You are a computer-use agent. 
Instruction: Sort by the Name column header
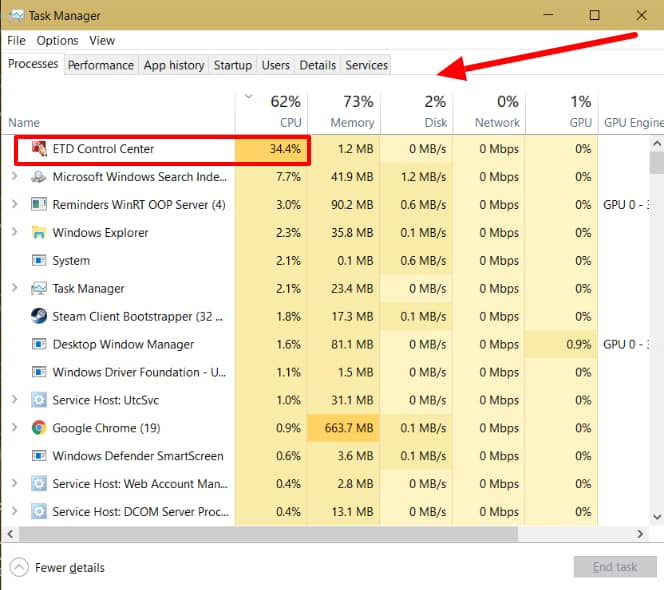click(x=119, y=112)
